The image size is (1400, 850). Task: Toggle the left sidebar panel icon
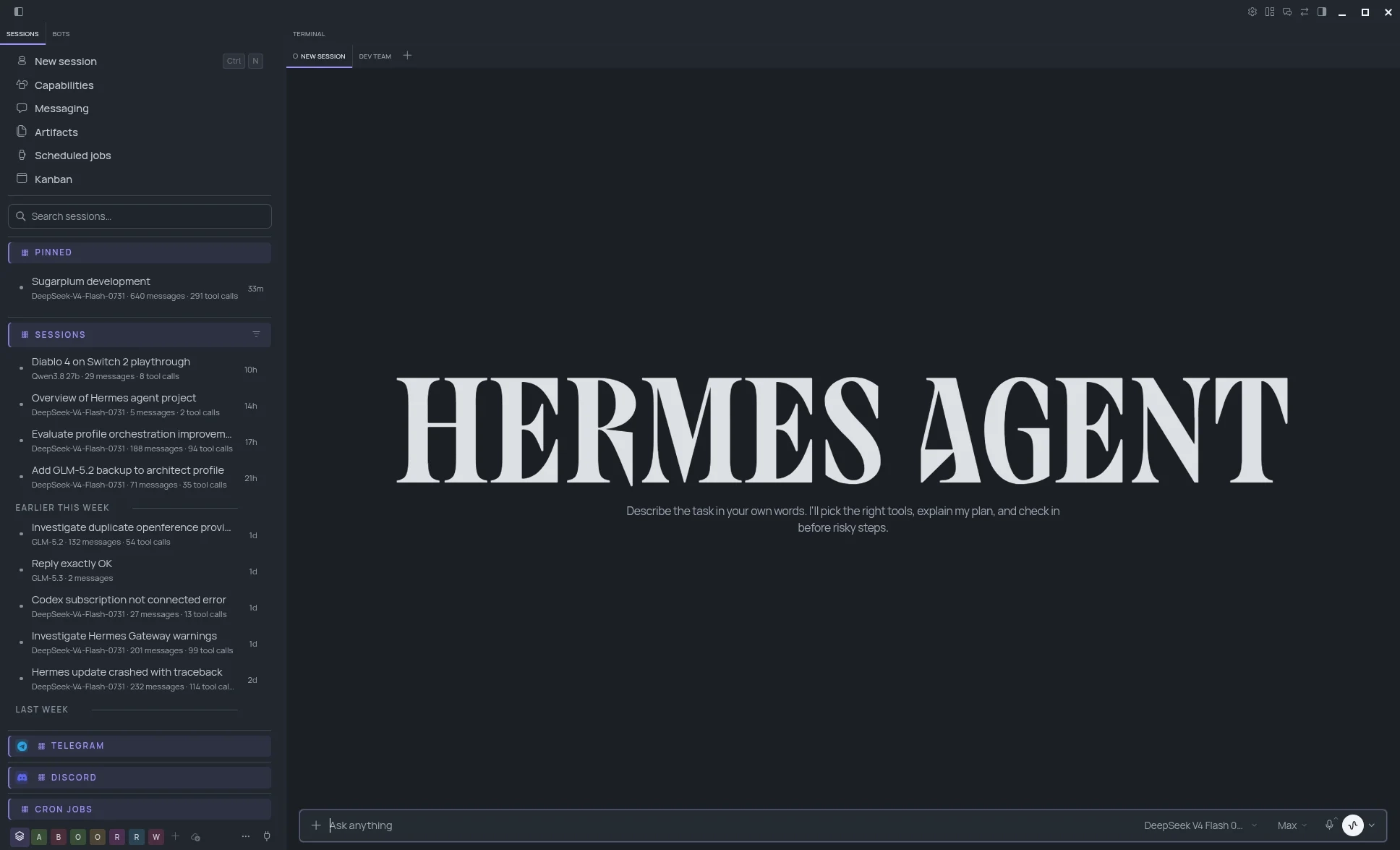19,12
